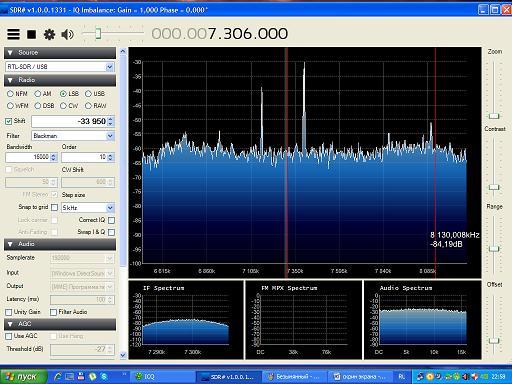Image resolution: width=512 pixels, height=384 pixels.
Task: Enable the Correct IQ checkbox
Action: coord(112,220)
